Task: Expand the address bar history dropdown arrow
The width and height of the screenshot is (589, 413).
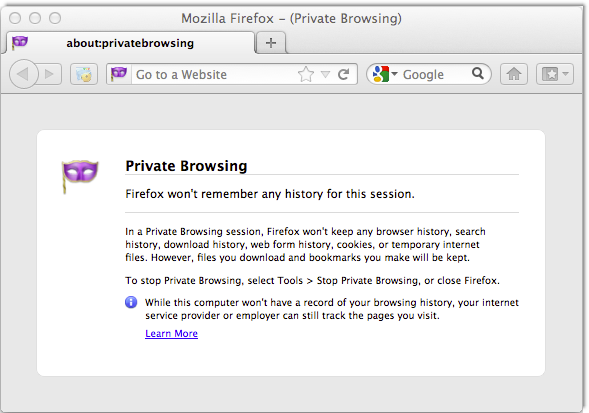Action: coord(325,74)
